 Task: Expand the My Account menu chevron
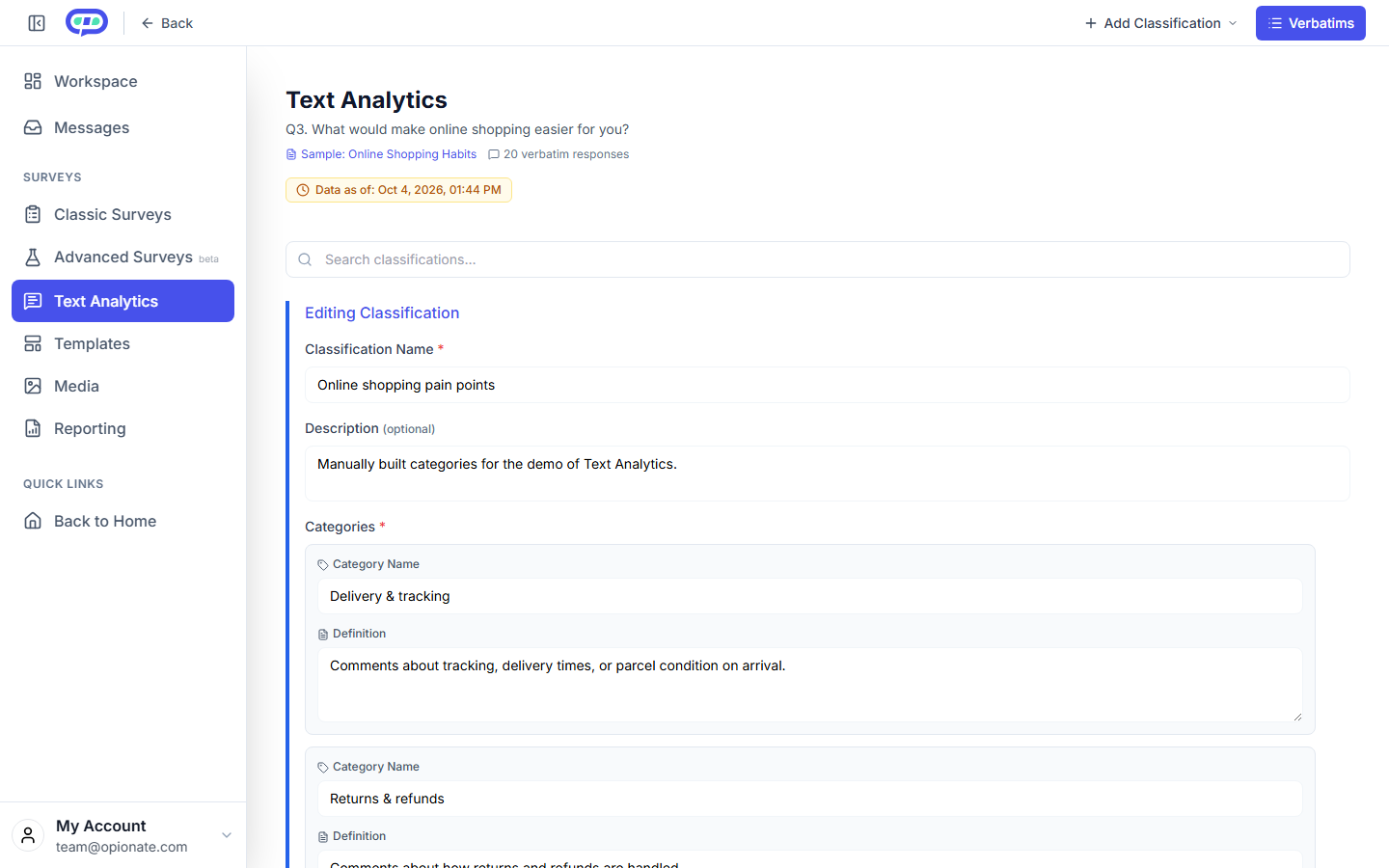227,835
